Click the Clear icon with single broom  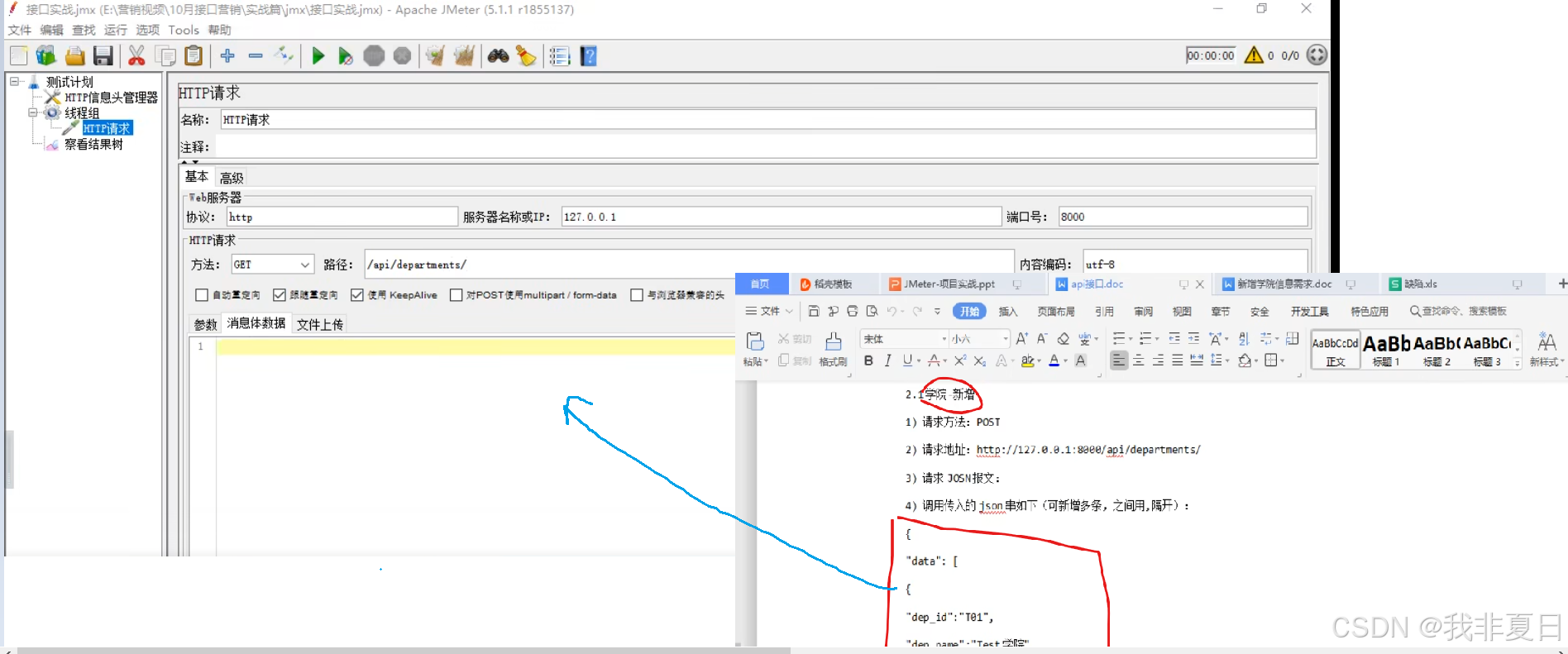tap(435, 55)
